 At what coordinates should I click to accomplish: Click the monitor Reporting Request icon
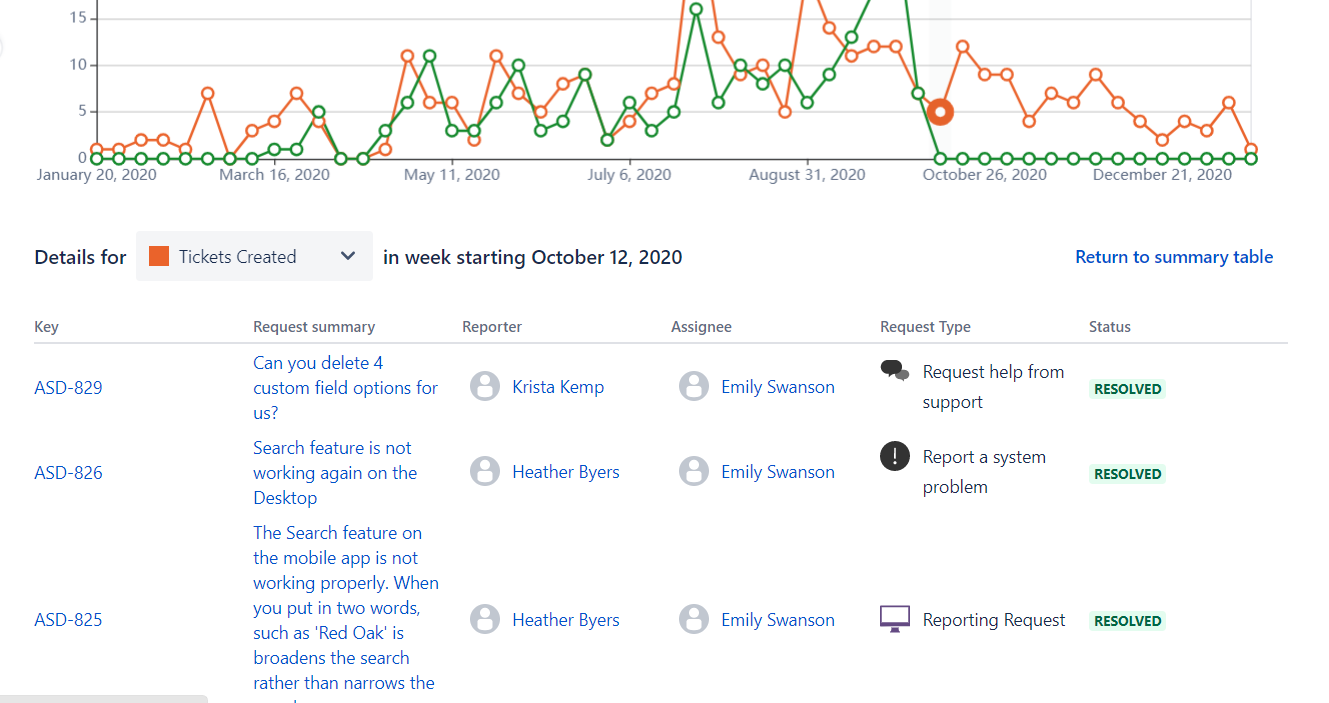895,619
